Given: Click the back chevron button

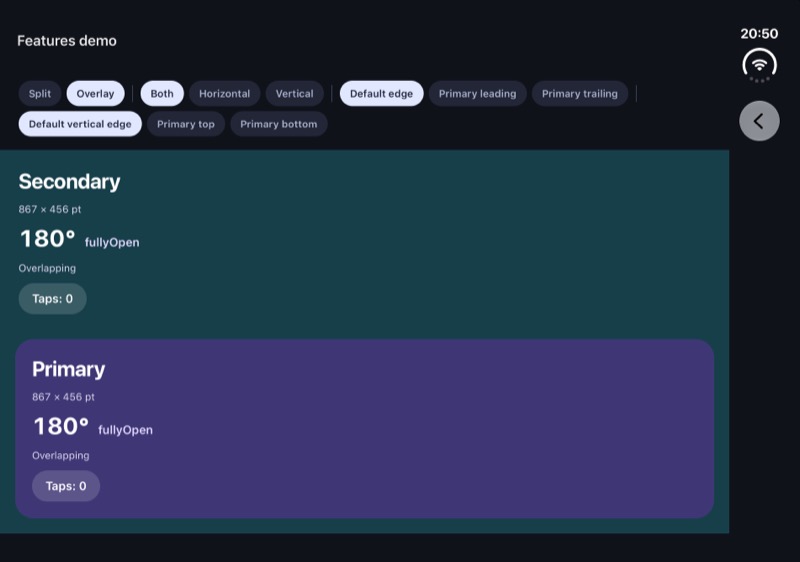Looking at the screenshot, I should point(759,121).
